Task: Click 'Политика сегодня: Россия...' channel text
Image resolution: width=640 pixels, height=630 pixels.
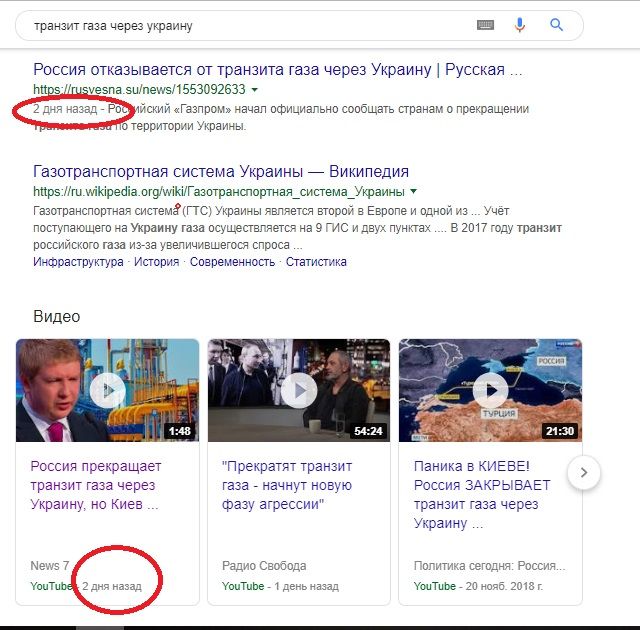Action: (x=489, y=566)
